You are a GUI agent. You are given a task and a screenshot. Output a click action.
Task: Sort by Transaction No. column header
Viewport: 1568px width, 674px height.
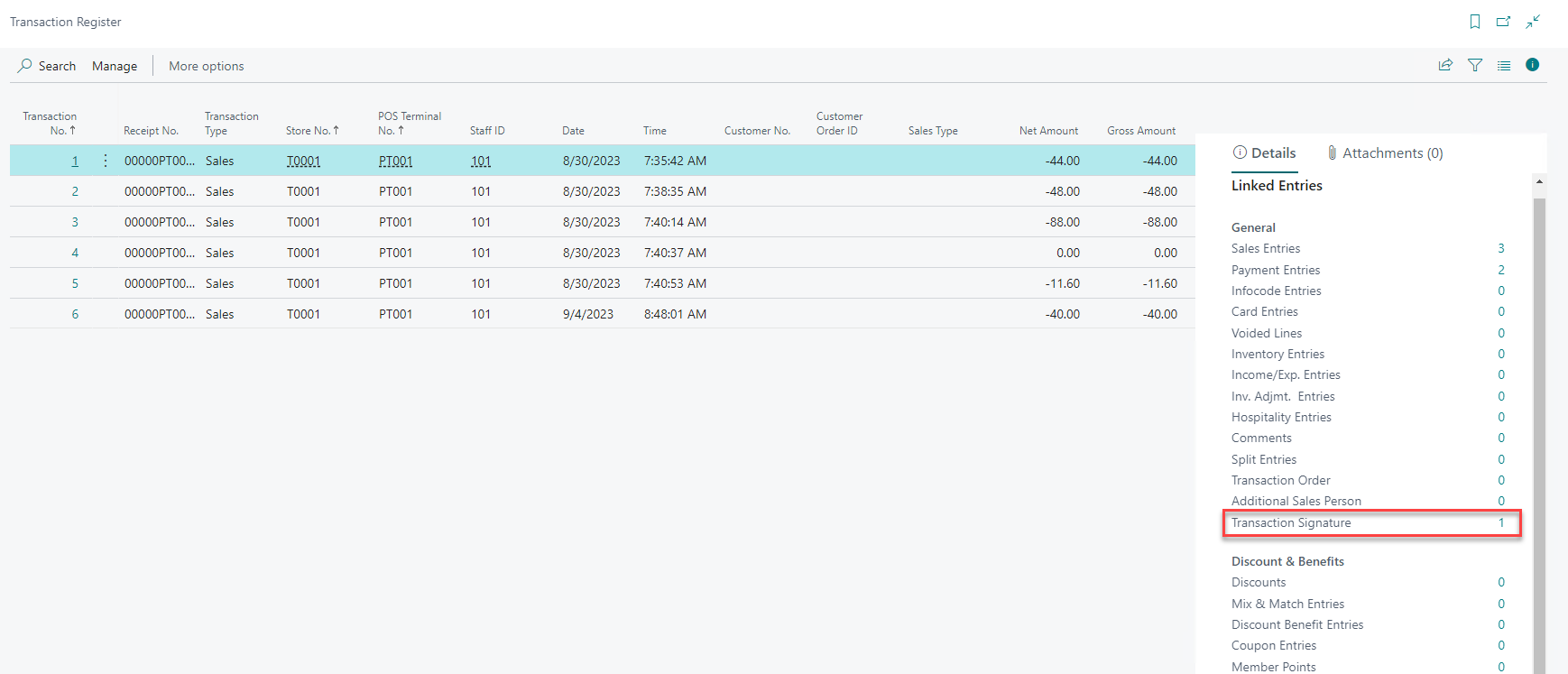click(50, 124)
